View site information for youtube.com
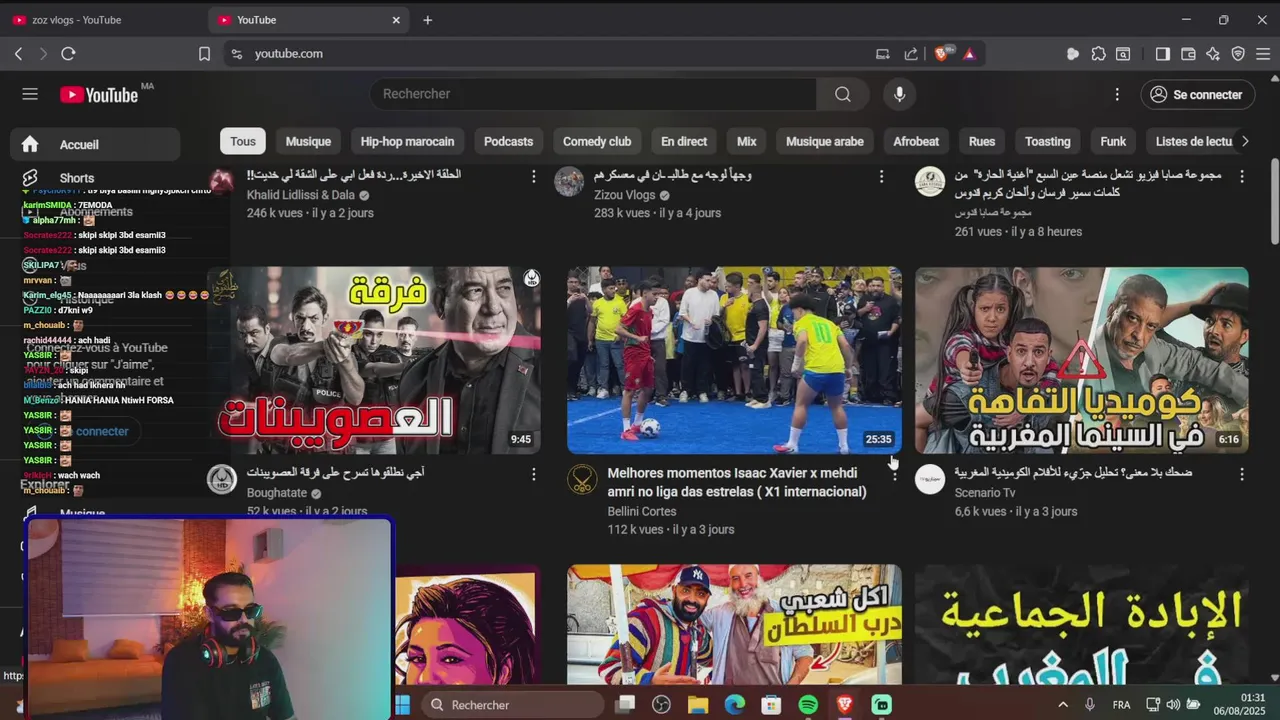The height and width of the screenshot is (720, 1280). click(x=236, y=54)
